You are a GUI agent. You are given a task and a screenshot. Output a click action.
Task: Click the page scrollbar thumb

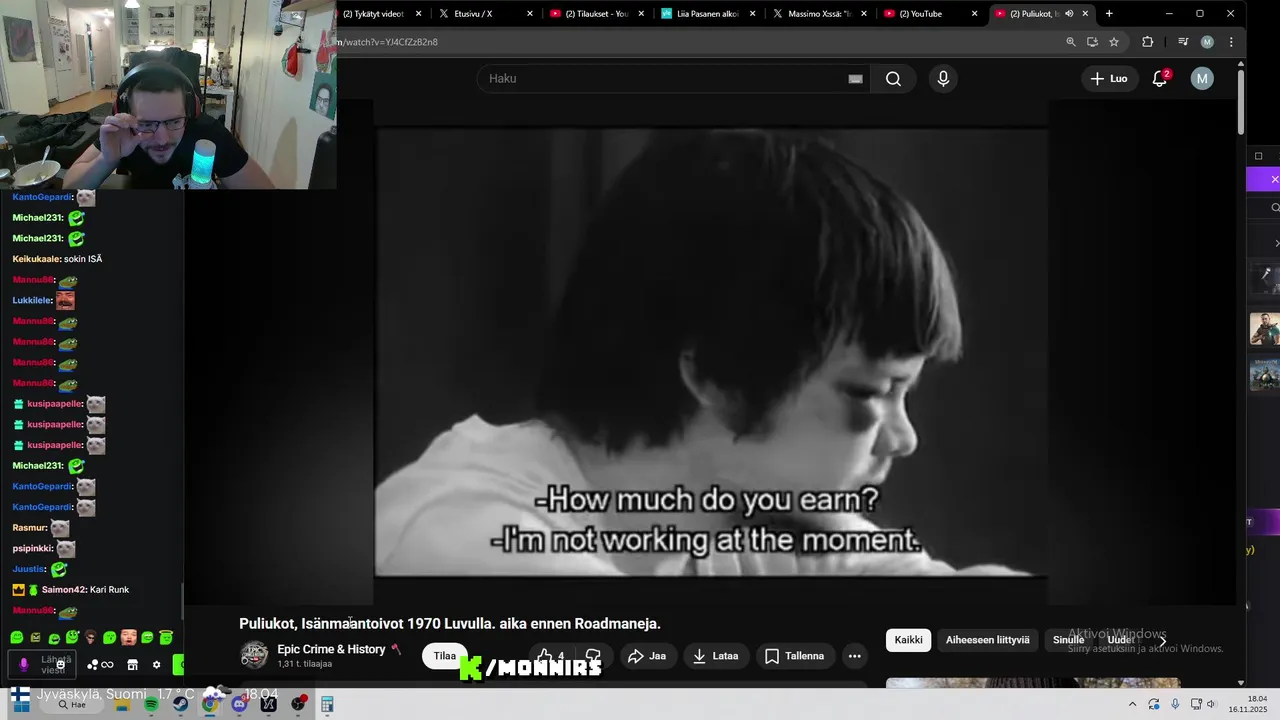pyautogui.click(x=1241, y=102)
